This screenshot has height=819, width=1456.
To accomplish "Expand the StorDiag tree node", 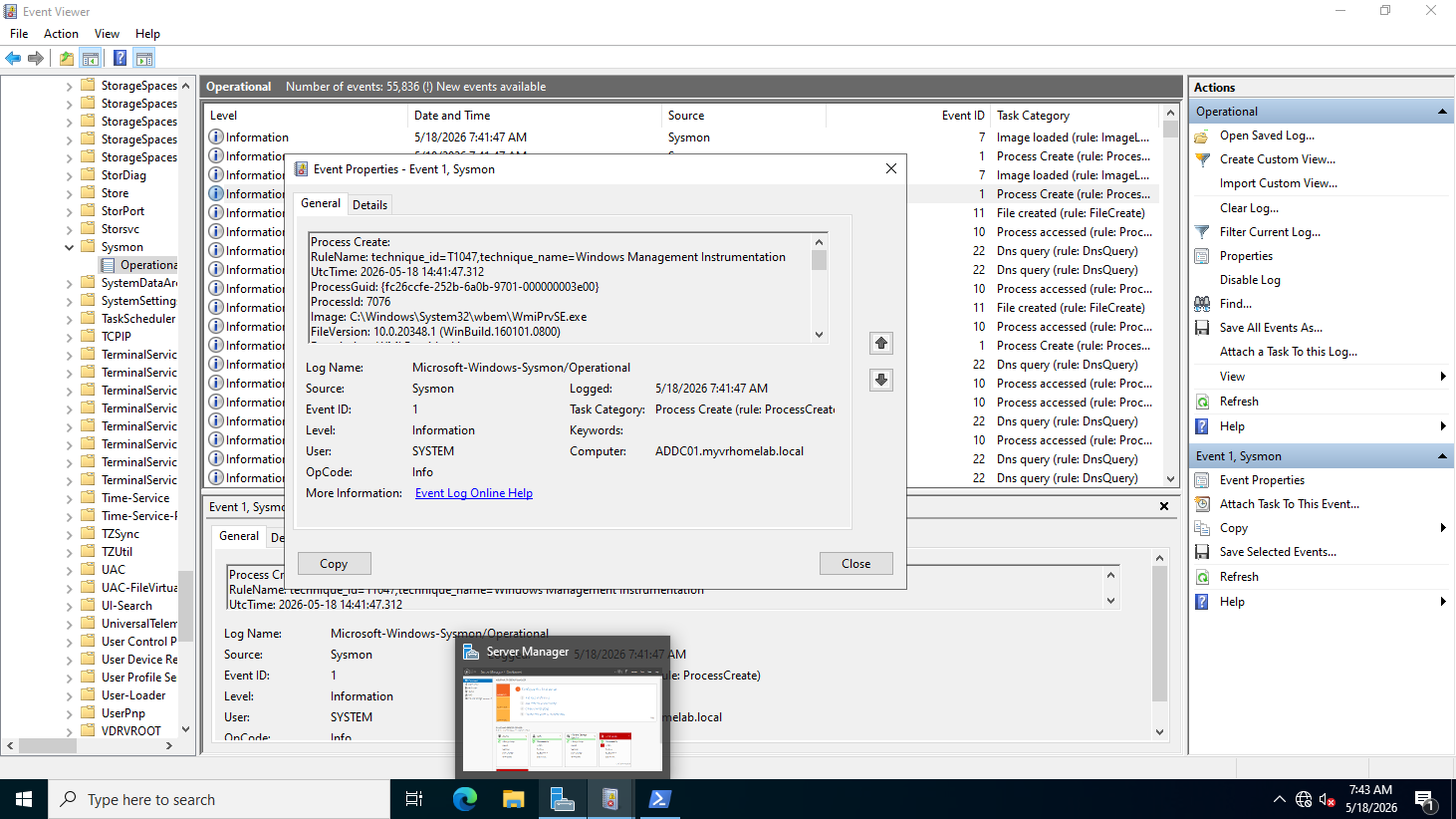I will [70, 175].
